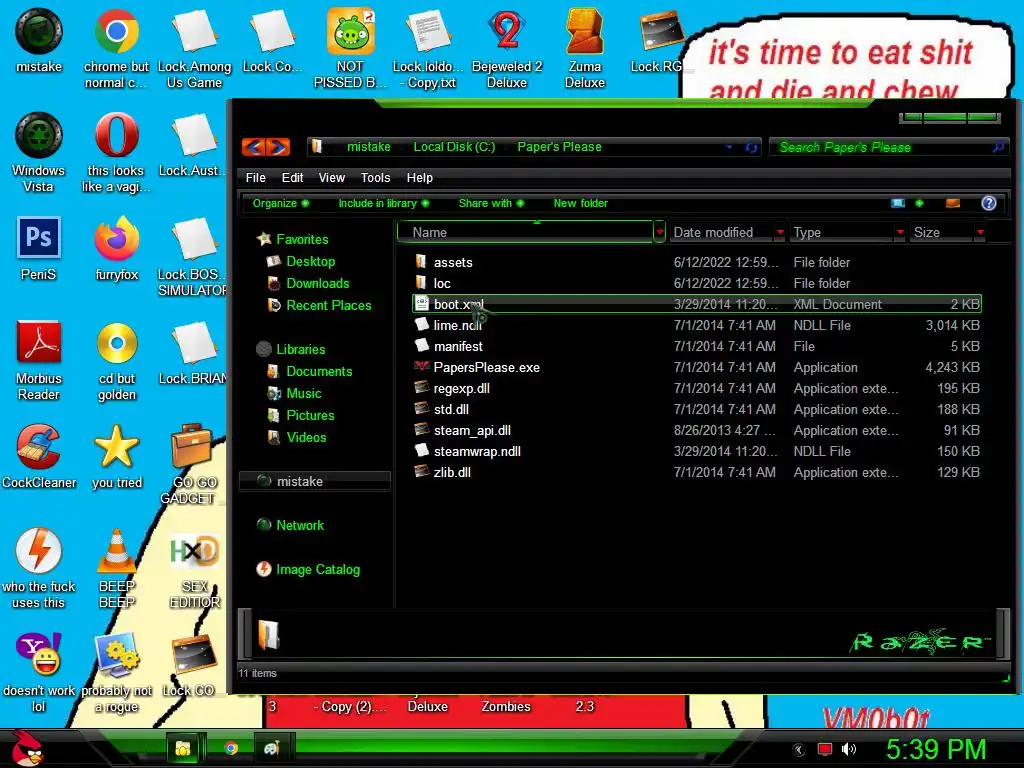Open Network in the navigation pane
The image size is (1024, 768).
[300, 525]
